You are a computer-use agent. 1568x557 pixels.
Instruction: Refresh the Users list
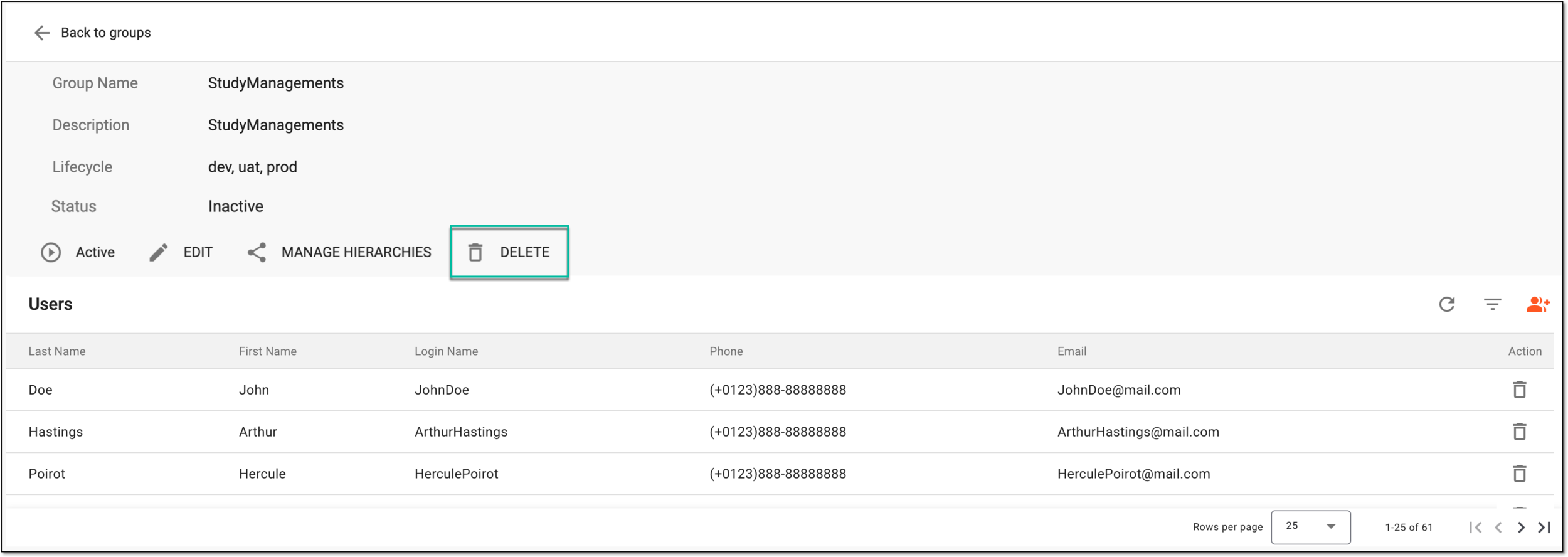click(x=1447, y=304)
